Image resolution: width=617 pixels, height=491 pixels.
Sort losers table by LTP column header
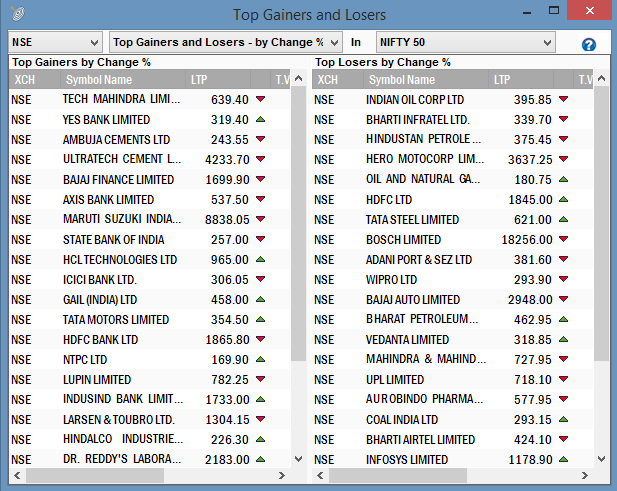502,79
